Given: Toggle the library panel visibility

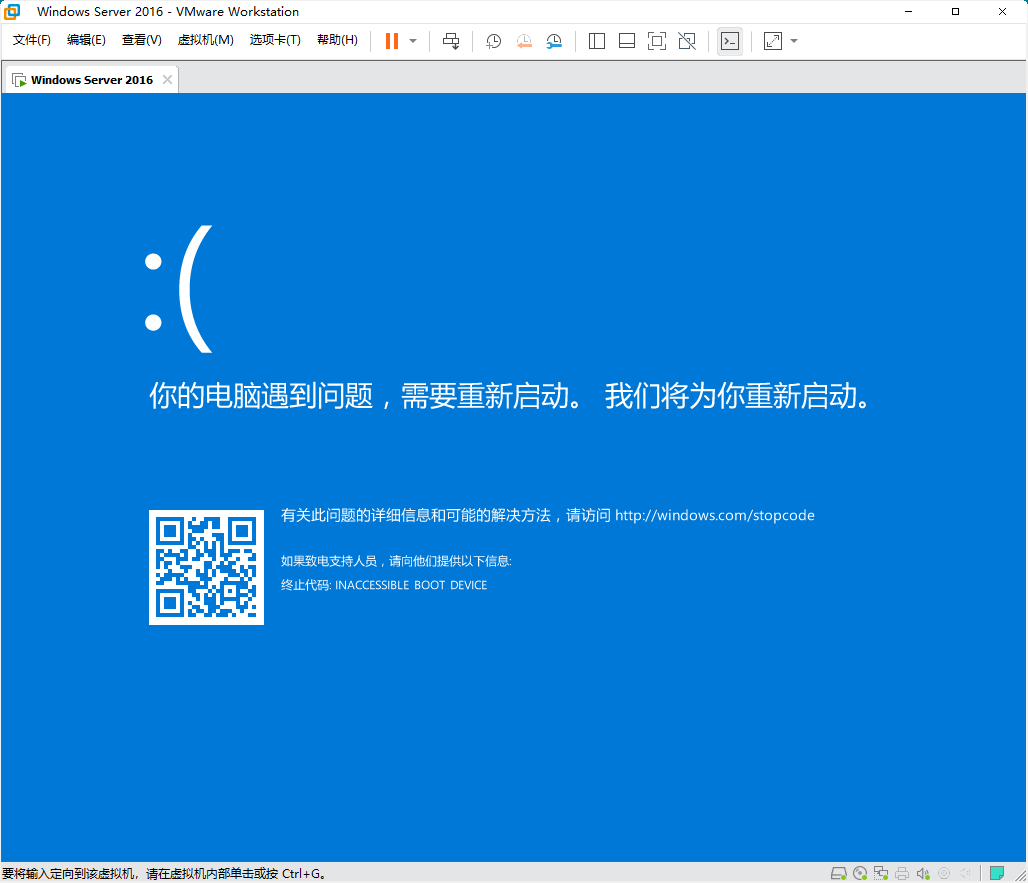Looking at the screenshot, I should (596, 41).
